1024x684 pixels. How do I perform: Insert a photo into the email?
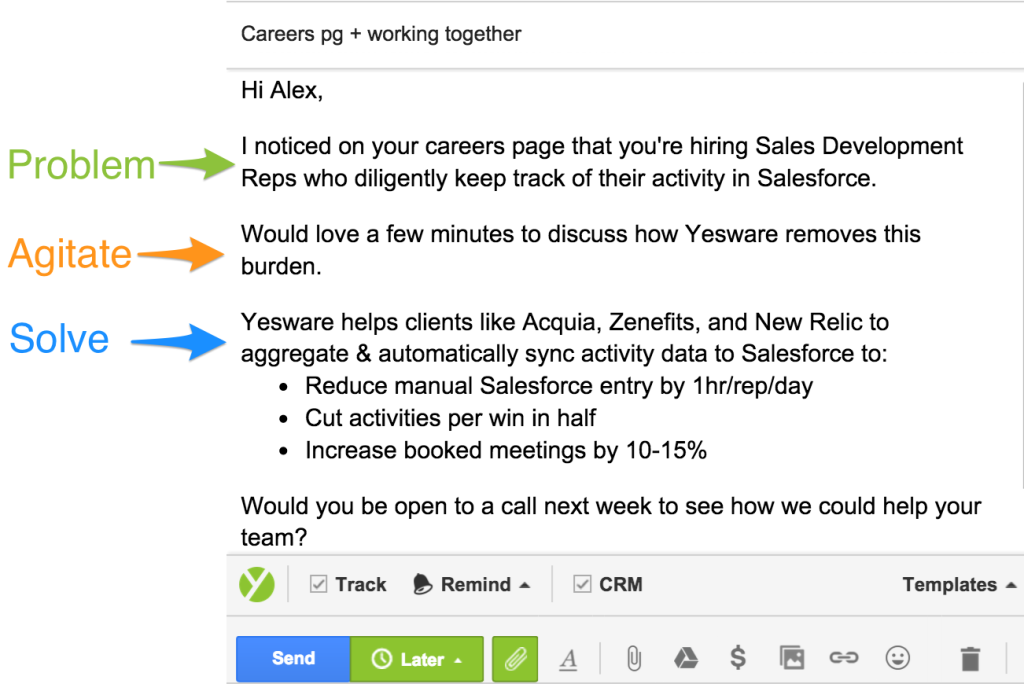coord(791,658)
